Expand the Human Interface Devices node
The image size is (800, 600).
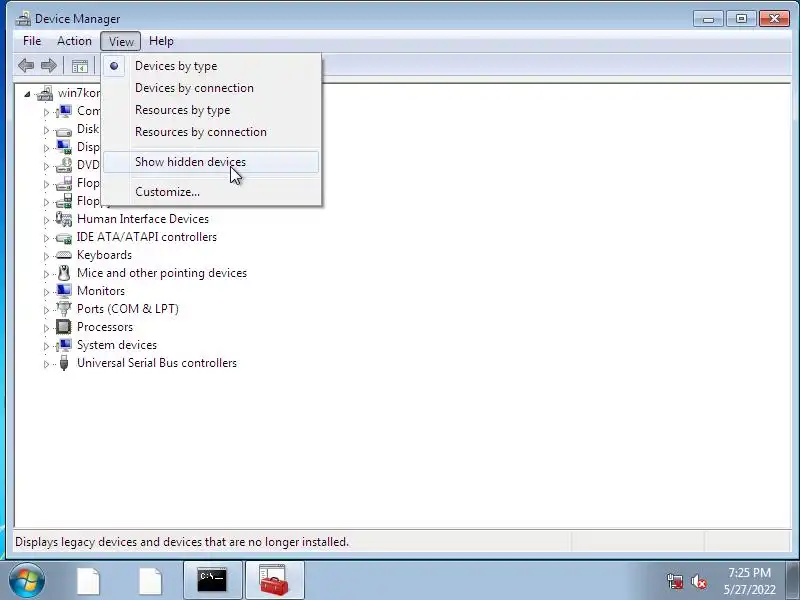46,220
